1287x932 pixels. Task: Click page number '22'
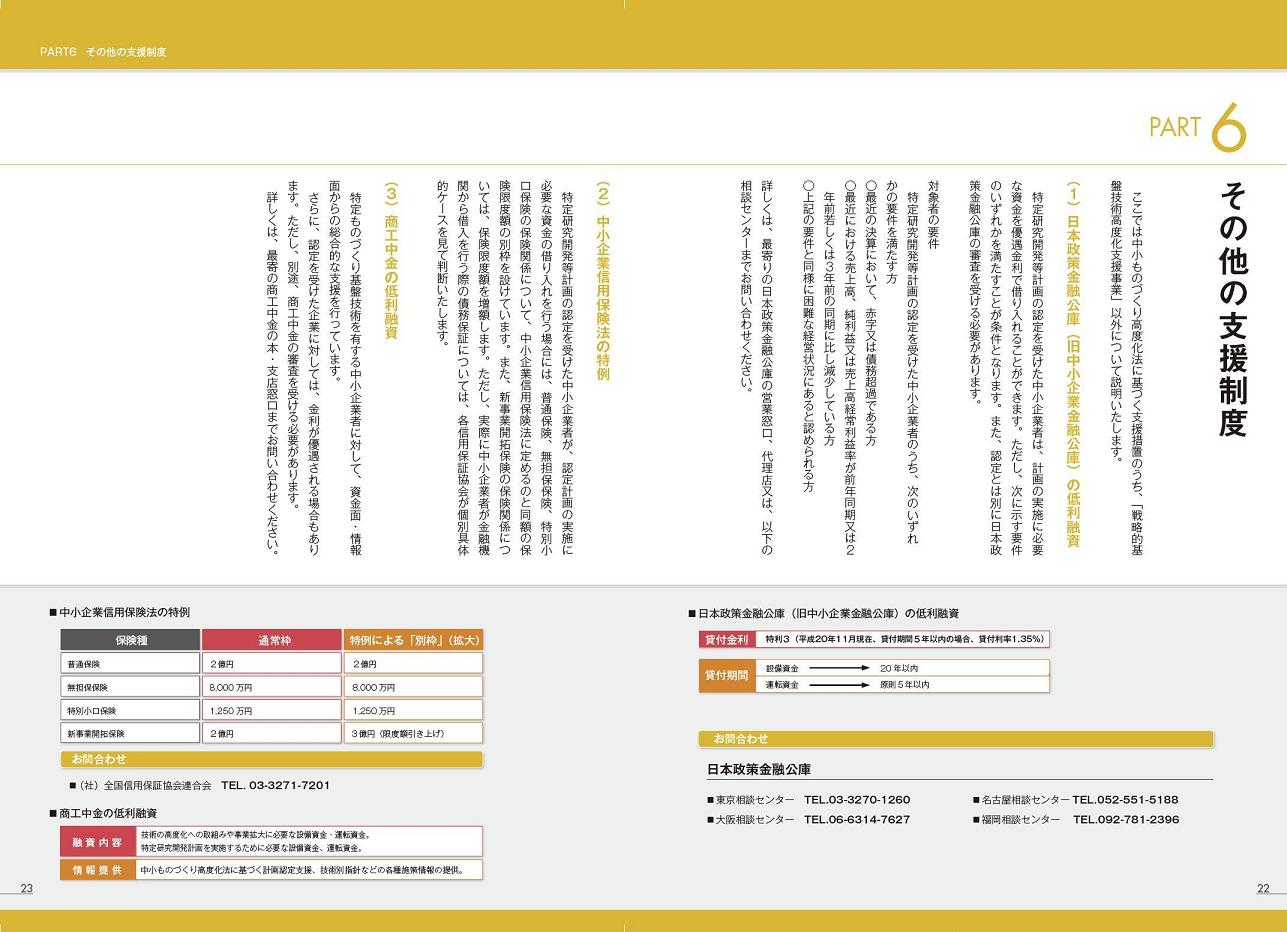click(1263, 888)
